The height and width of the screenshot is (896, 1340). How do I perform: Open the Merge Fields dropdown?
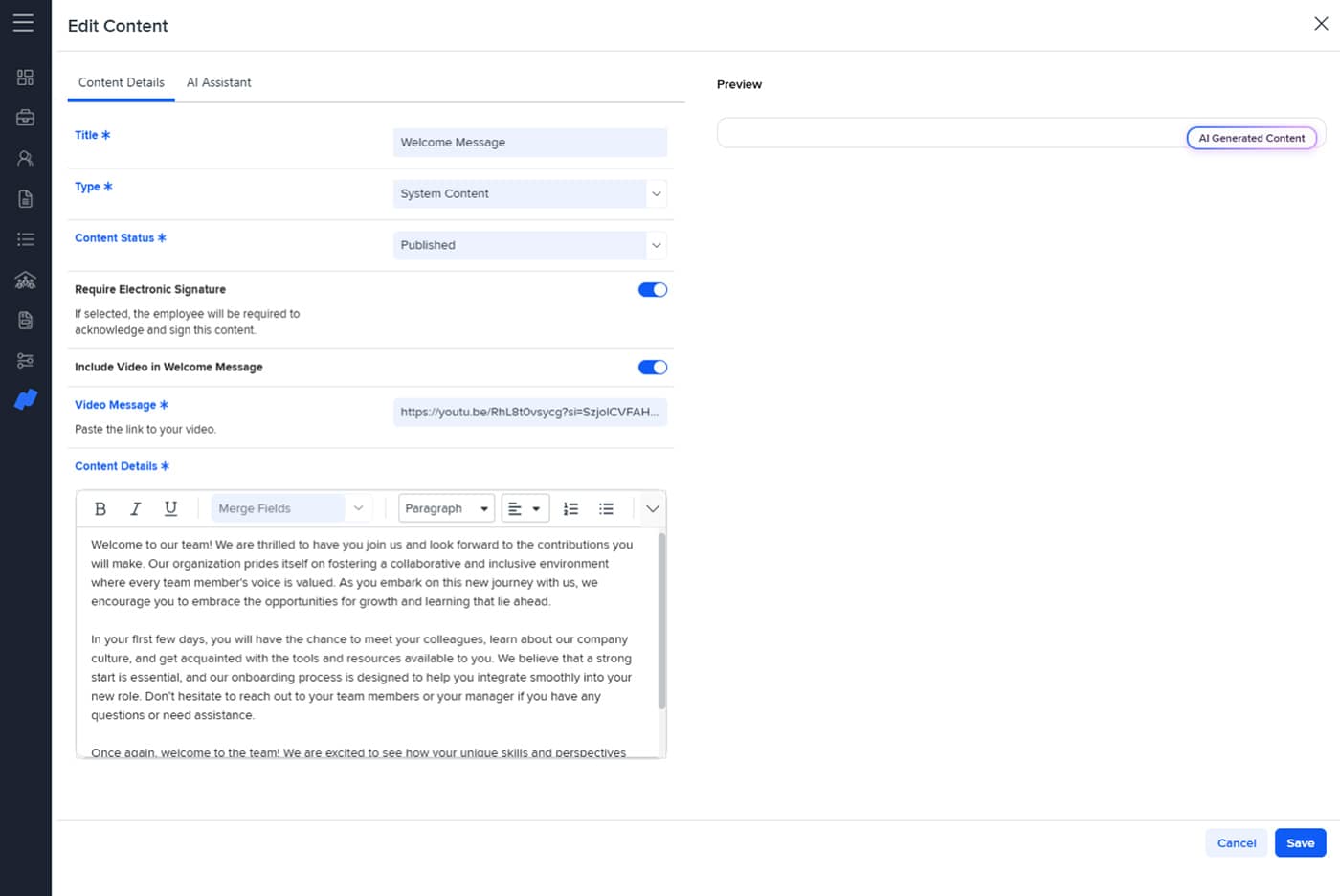click(290, 508)
